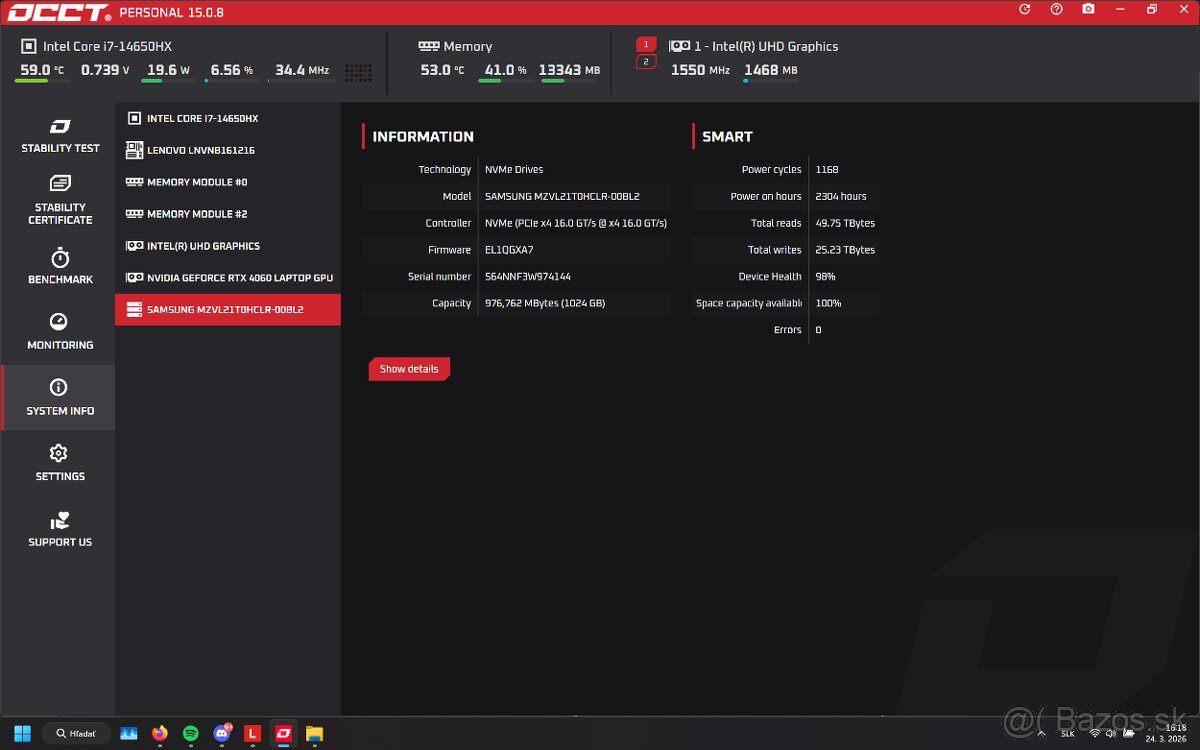Select the Memory Module #0 entry

[228, 182]
